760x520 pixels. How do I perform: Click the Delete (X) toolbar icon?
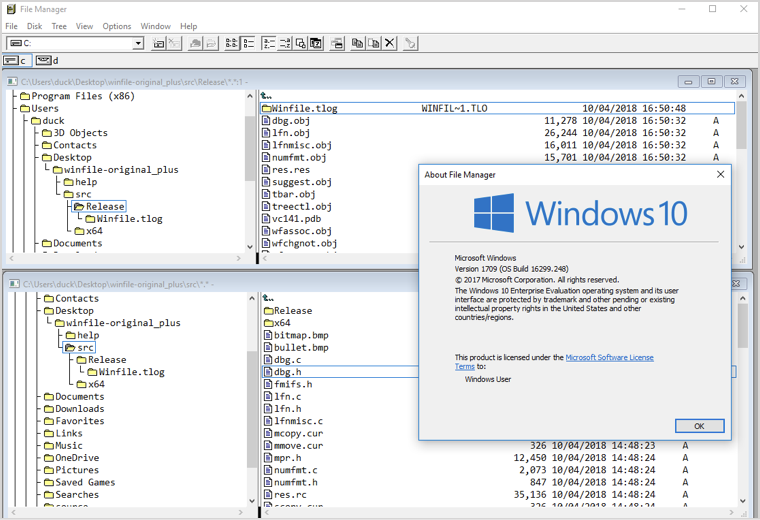pos(389,43)
